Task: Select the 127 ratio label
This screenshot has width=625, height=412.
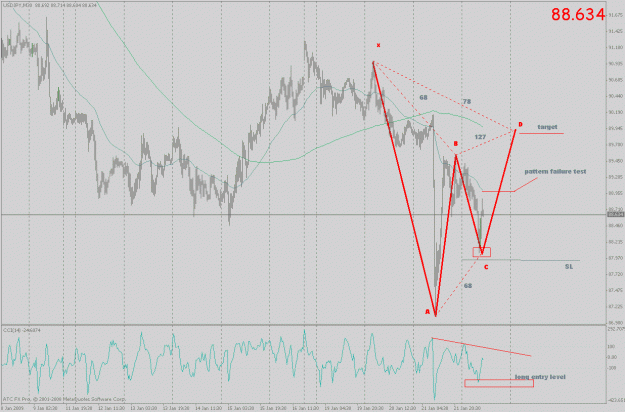Action: pos(480,137)
